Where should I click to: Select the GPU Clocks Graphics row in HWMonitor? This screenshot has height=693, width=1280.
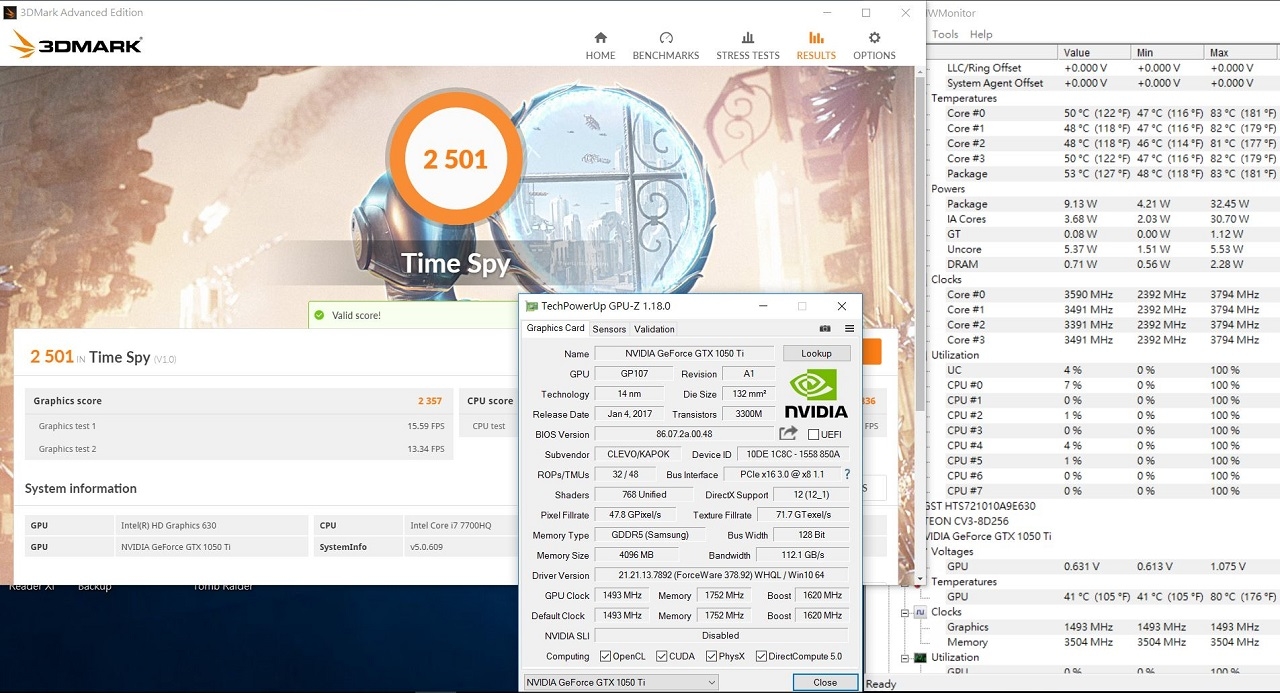[1102, 627]
